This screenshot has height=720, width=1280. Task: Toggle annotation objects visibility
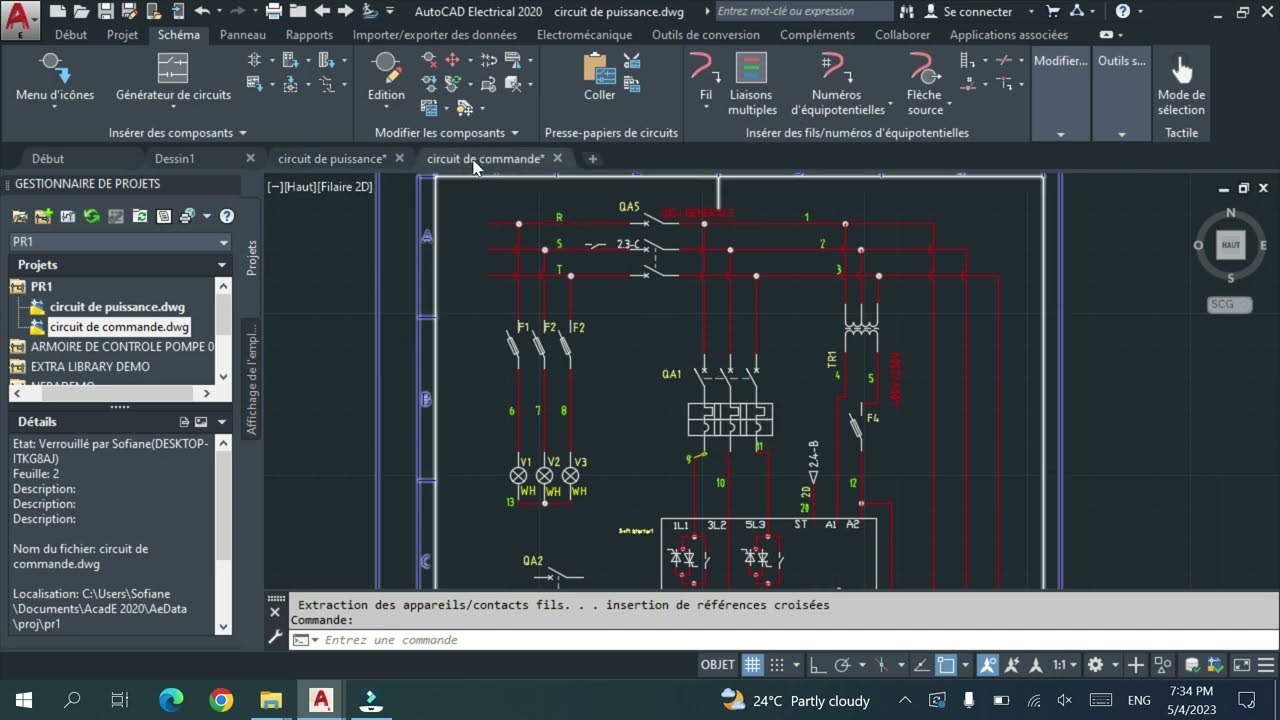987,665
